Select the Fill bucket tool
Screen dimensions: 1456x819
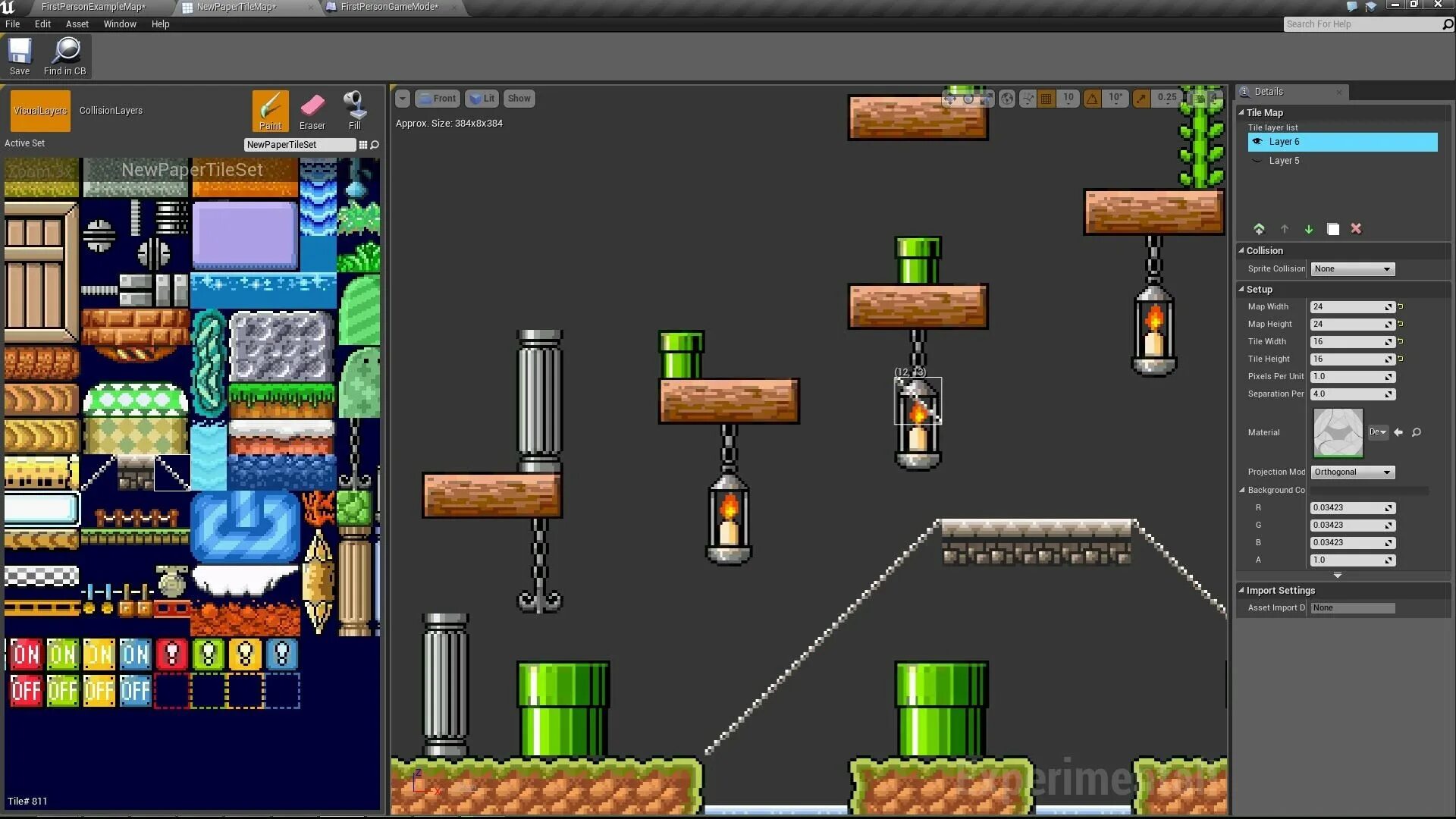click(354, 111)
